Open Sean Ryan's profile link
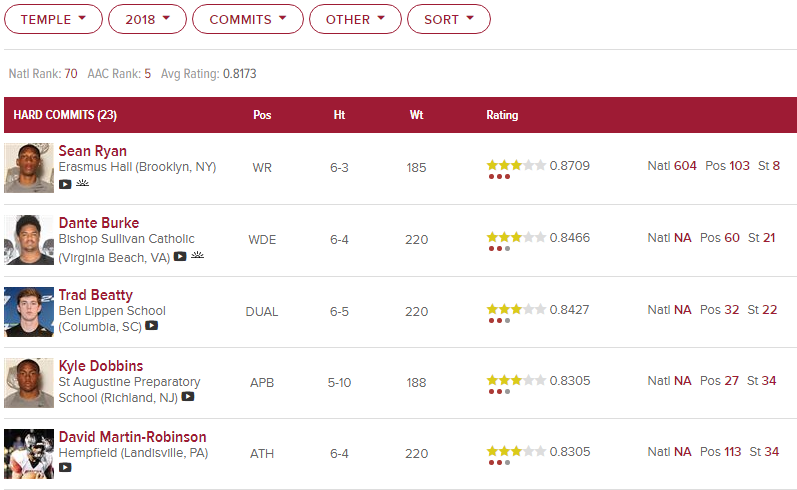Image resolution: width=797 pixels, height=490 pixels. point(93,151)
